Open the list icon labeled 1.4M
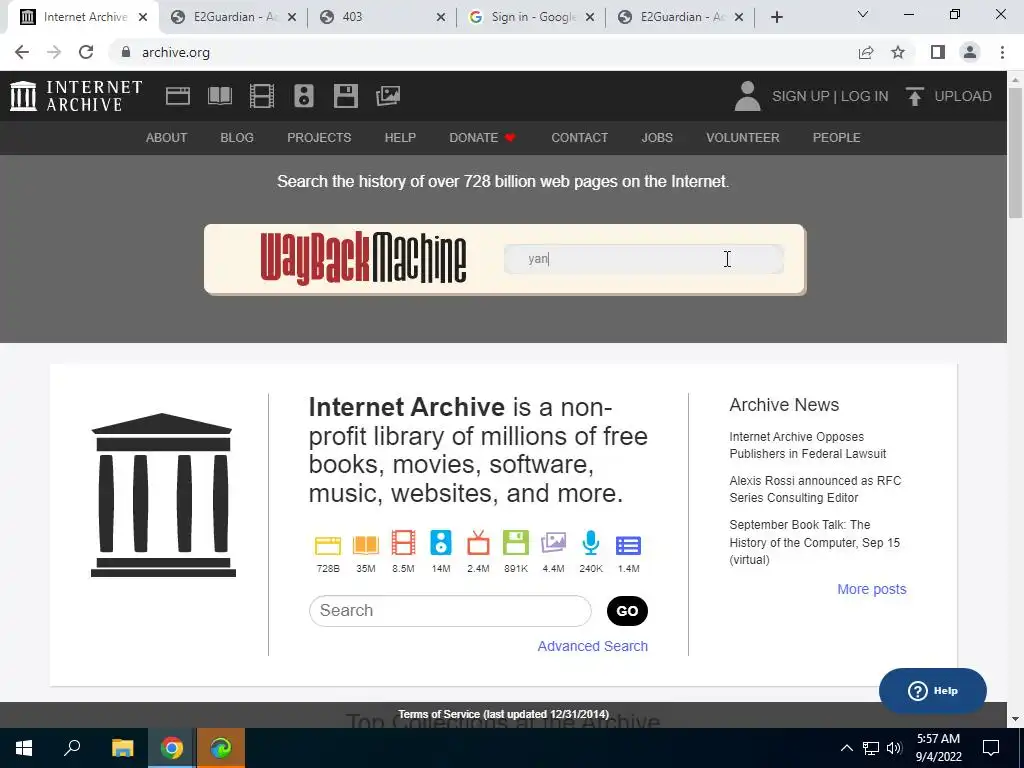 point(629,545)
